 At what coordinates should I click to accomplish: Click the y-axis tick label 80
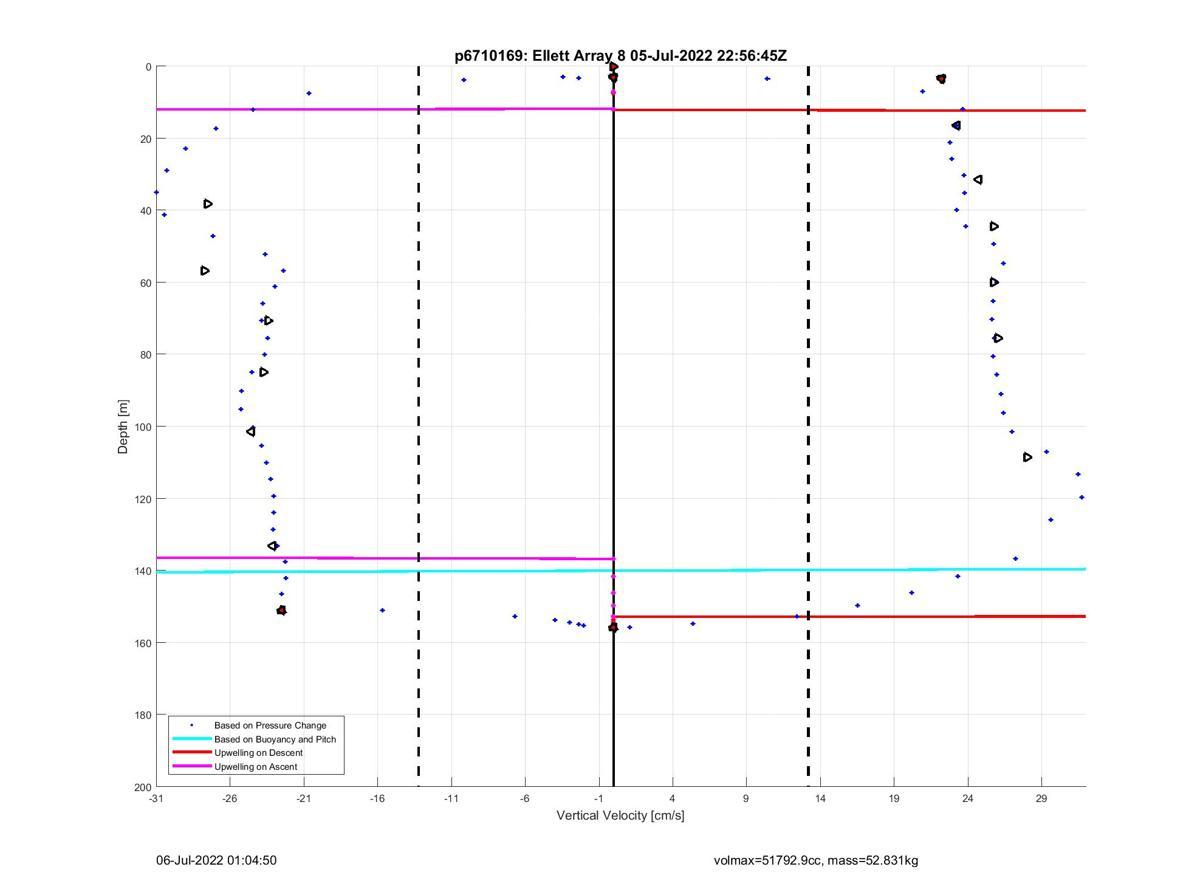pos(146,355)
